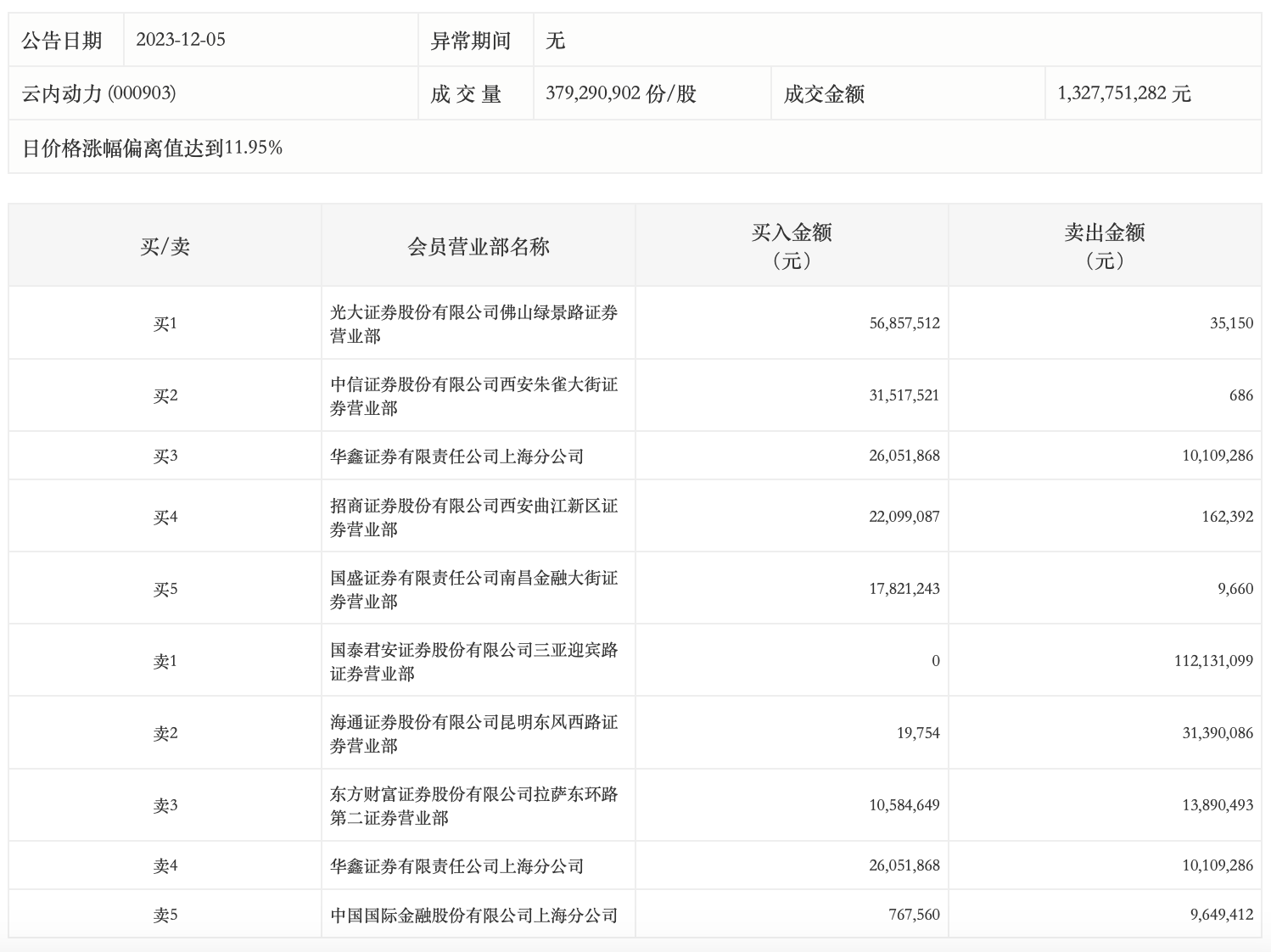Select the 买入金额 (元) column header
The width and height of the screenshot is (1271, 952).
(791, 246)
